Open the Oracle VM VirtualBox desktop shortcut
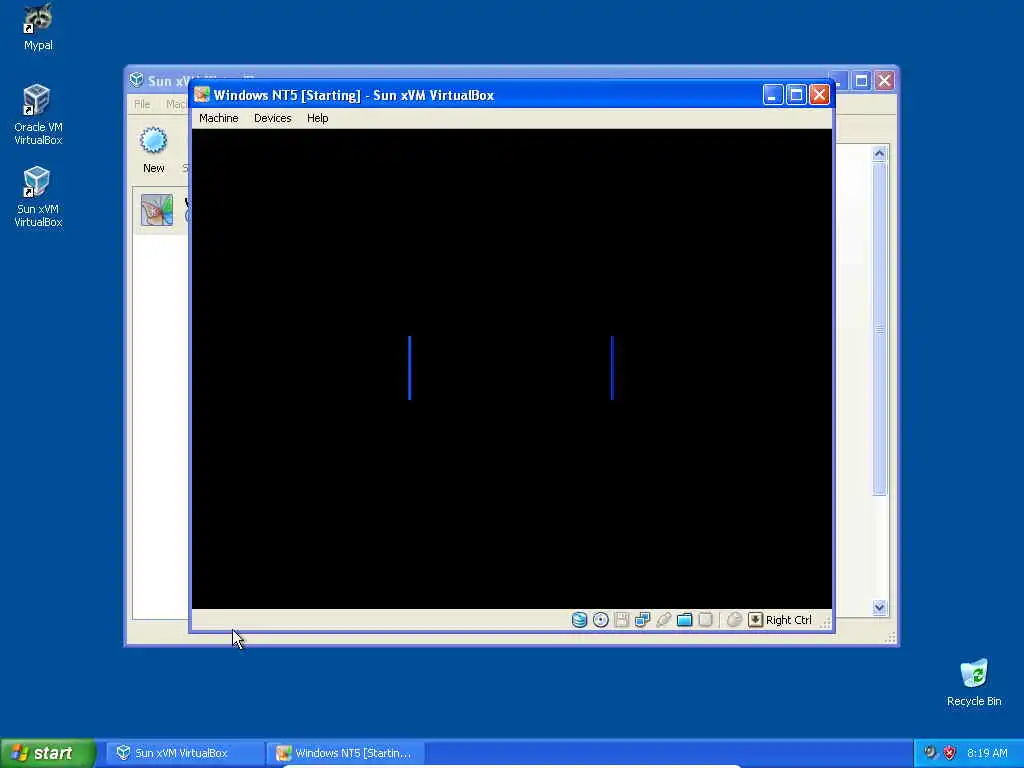This screenshot has width=1024, height=768. pyautogui.click(x=38, y=115)
